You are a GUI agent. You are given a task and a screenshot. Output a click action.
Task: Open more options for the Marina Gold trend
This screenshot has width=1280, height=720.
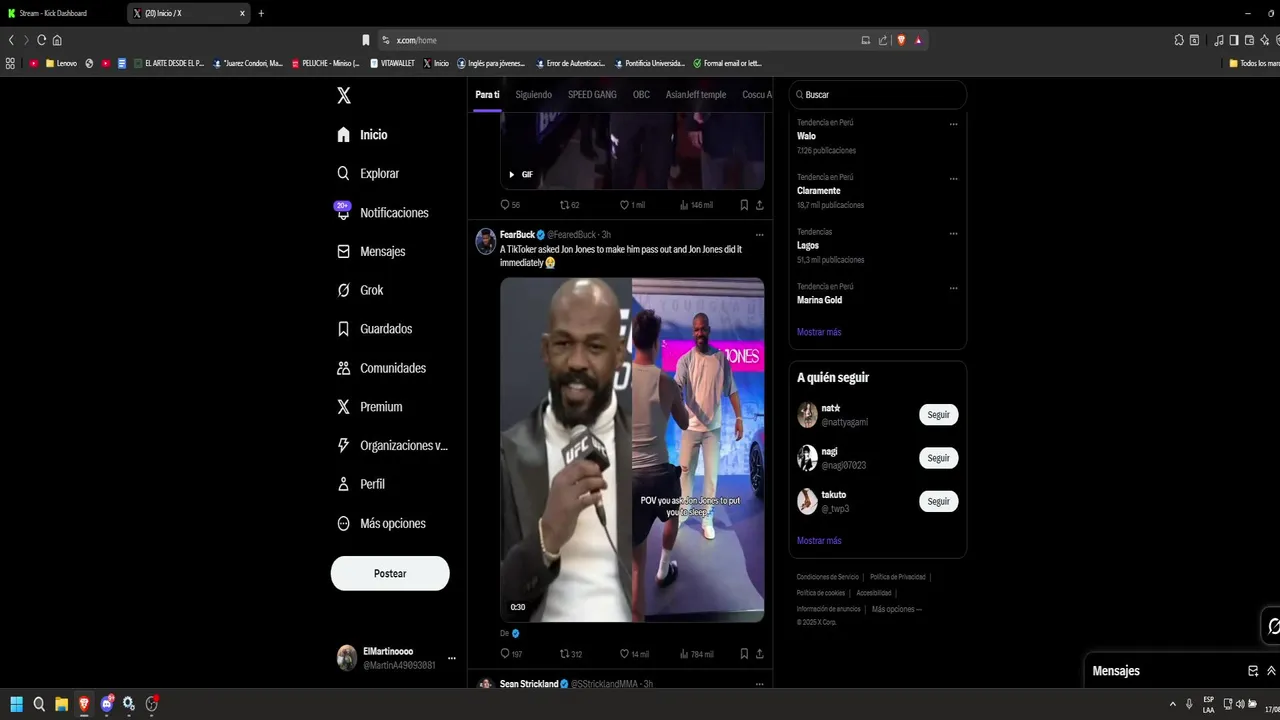click(x=953, y=288)
